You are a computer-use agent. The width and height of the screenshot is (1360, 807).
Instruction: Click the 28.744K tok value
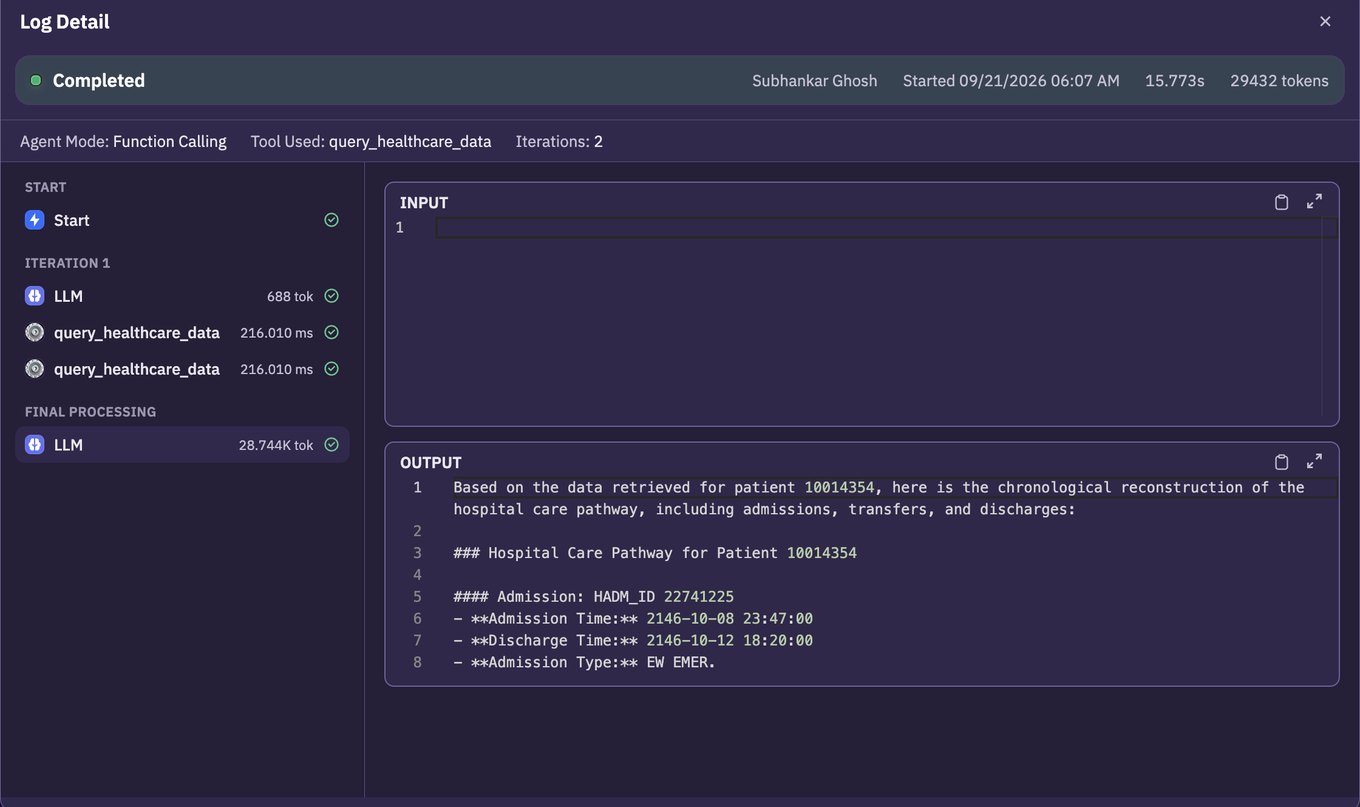276,445
